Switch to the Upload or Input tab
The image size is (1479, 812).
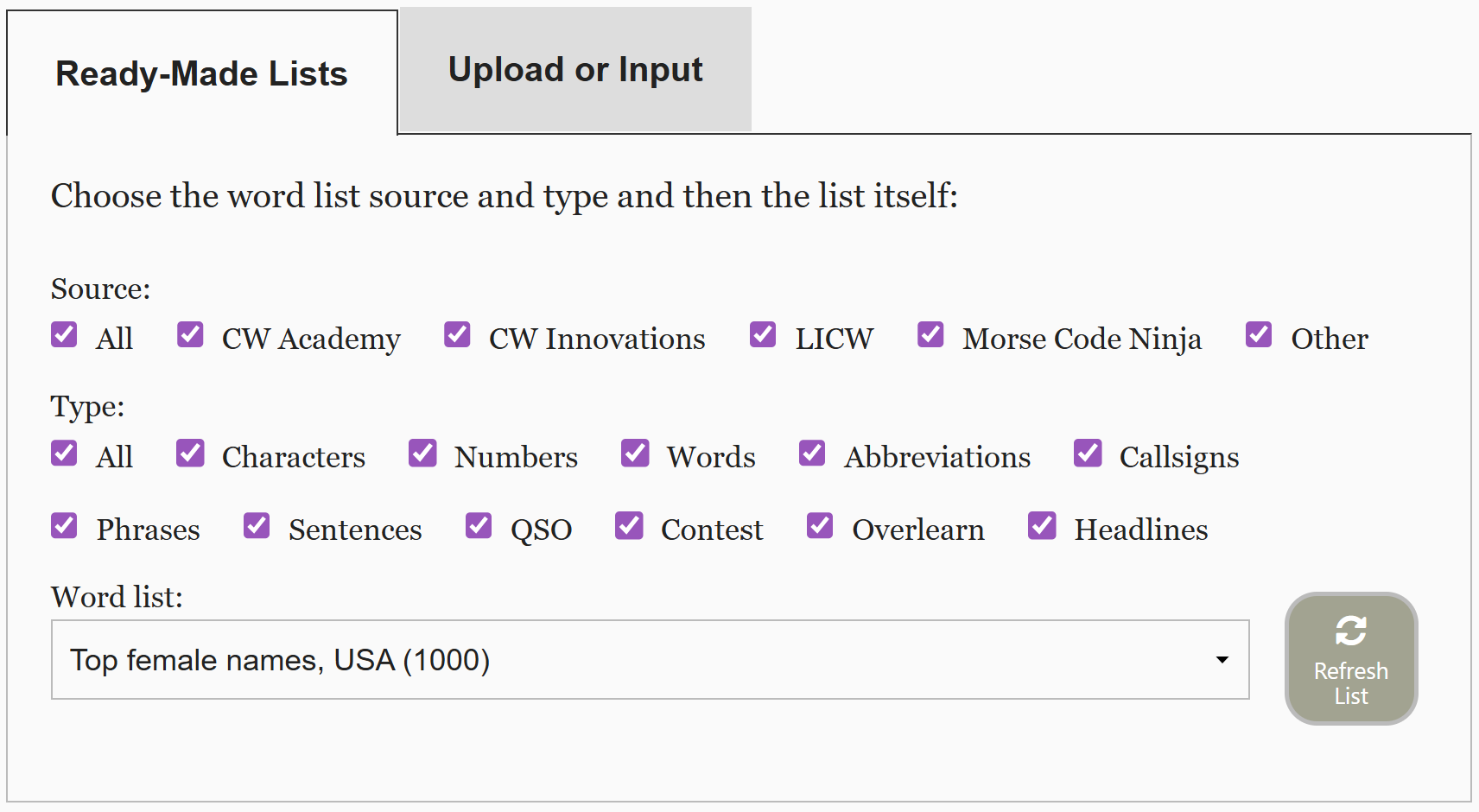click(574, 69)
